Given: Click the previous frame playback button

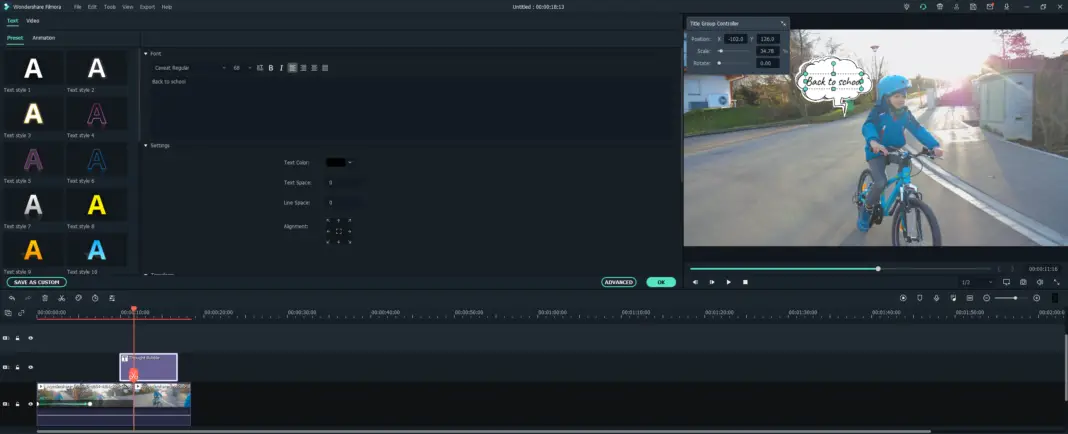Looking at the screenshot, I should coord(695,282).
